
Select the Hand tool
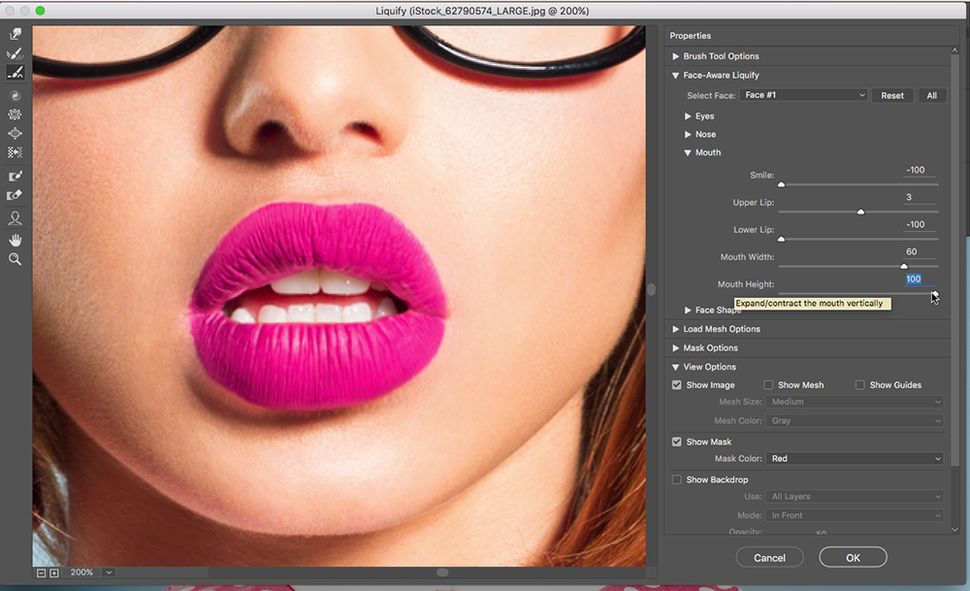pos(14,238)
